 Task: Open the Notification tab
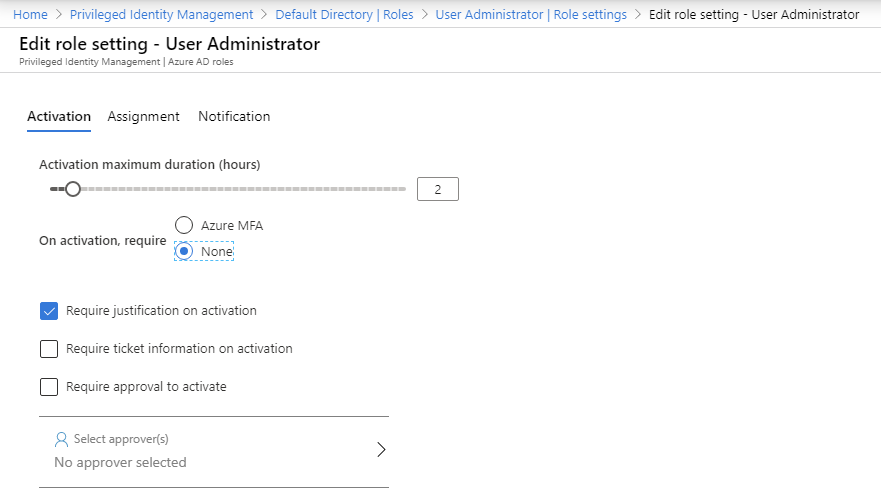[234, 116]
